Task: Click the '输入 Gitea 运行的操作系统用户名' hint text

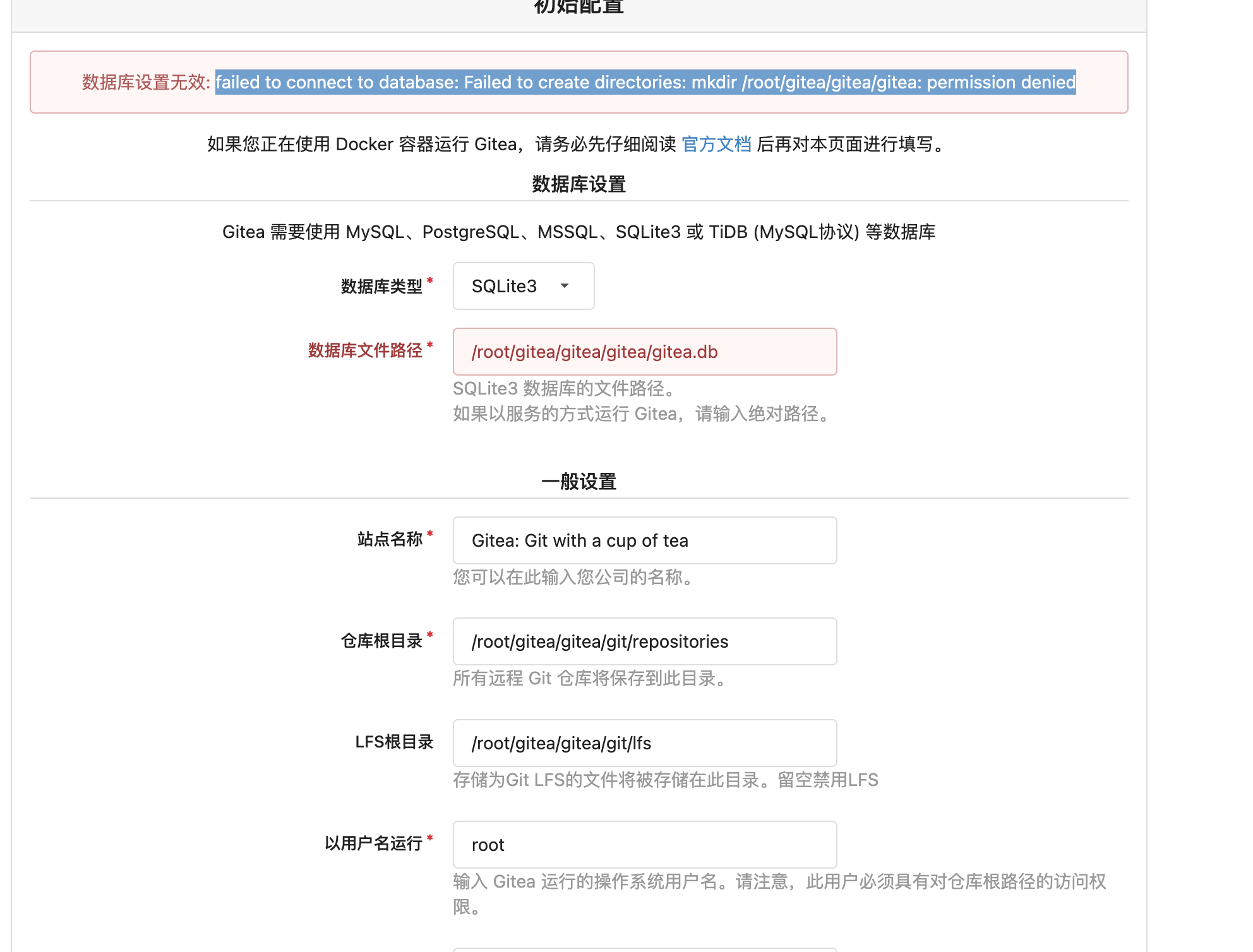Action: (x=779, y=894)
